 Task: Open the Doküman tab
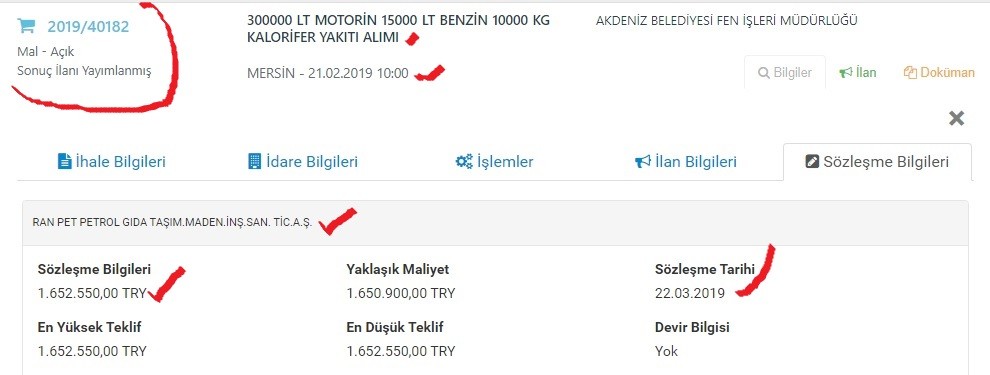(939, 73)
